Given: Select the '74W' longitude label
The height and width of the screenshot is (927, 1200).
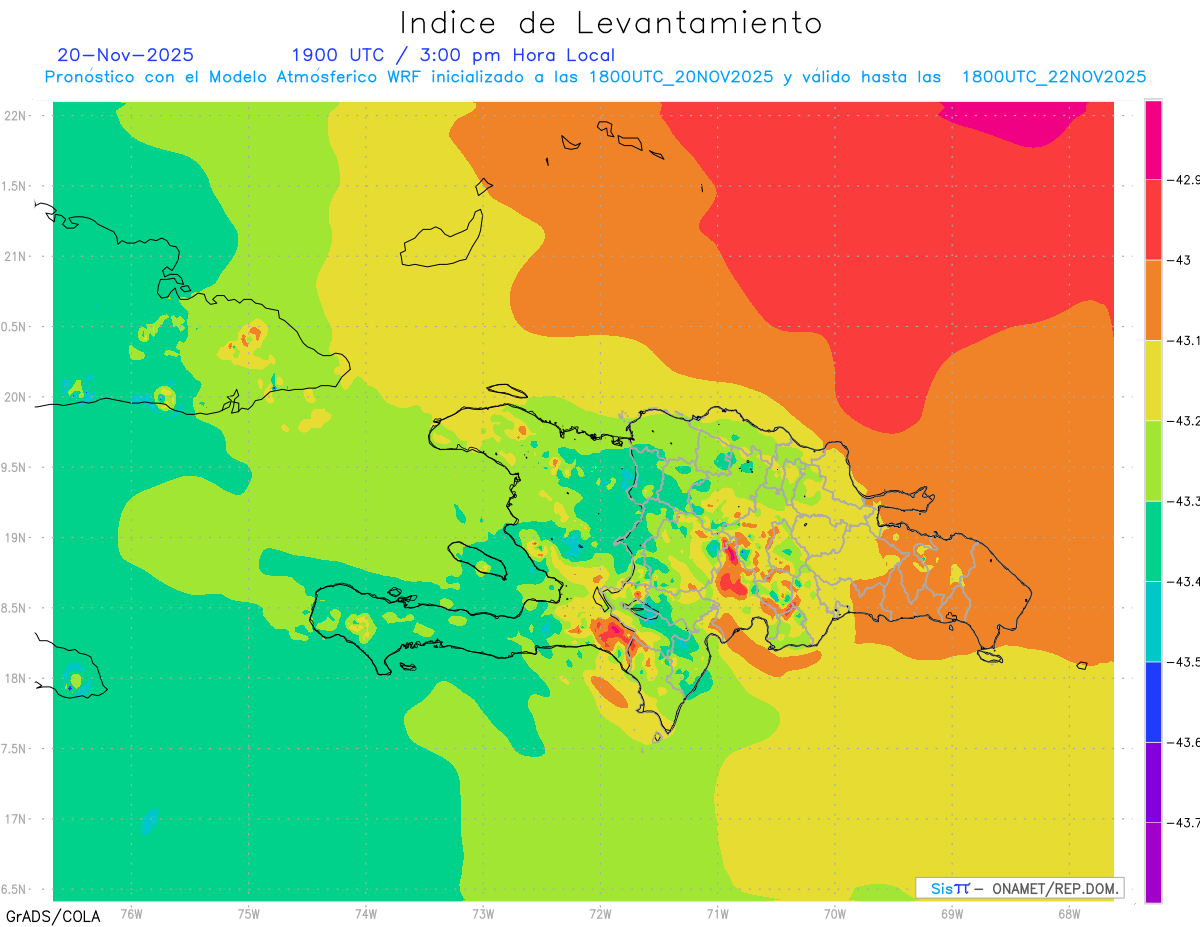Looking at the screenshot, I should (x=366, y=914).
